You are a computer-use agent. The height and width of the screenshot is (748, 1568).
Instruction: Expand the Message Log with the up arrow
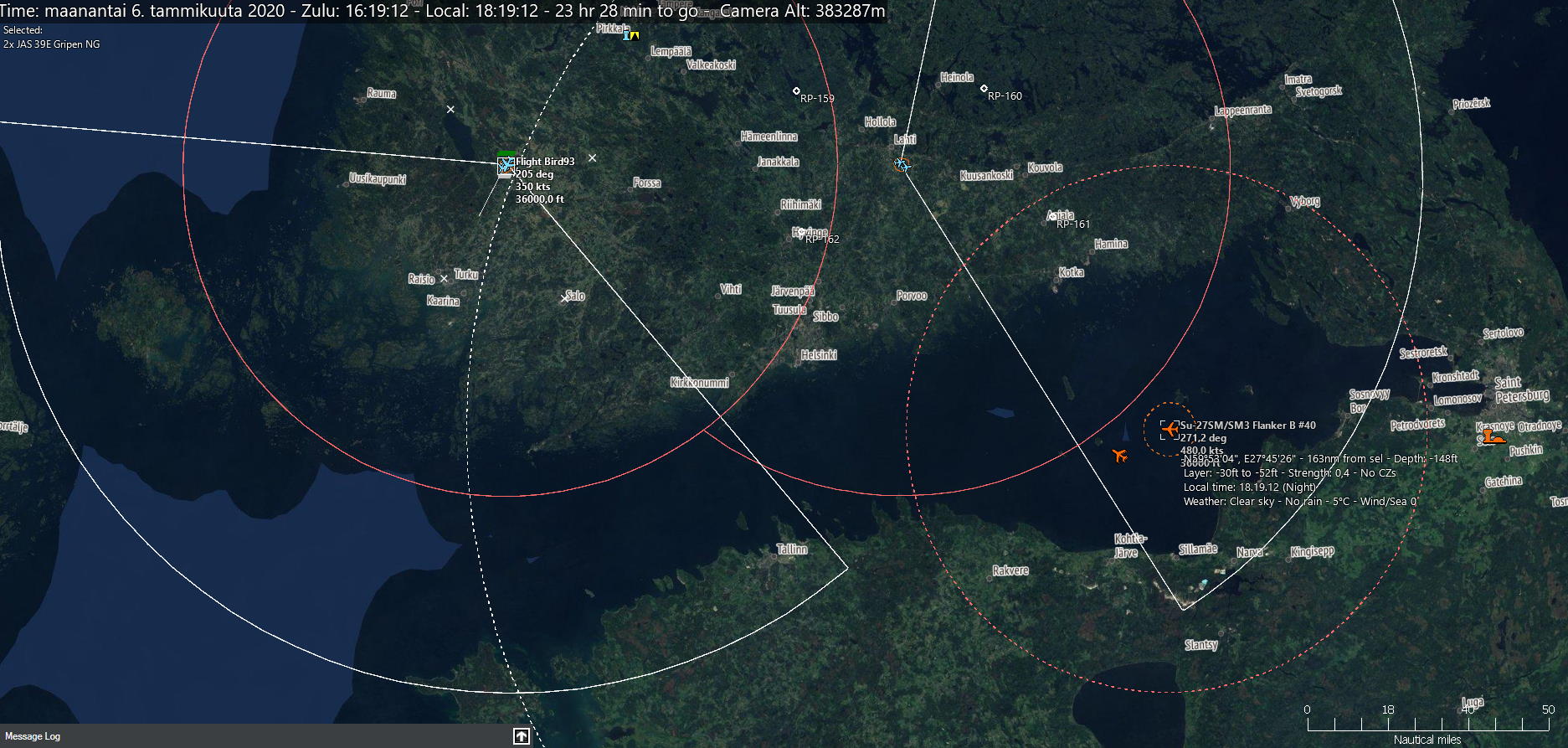522,736
